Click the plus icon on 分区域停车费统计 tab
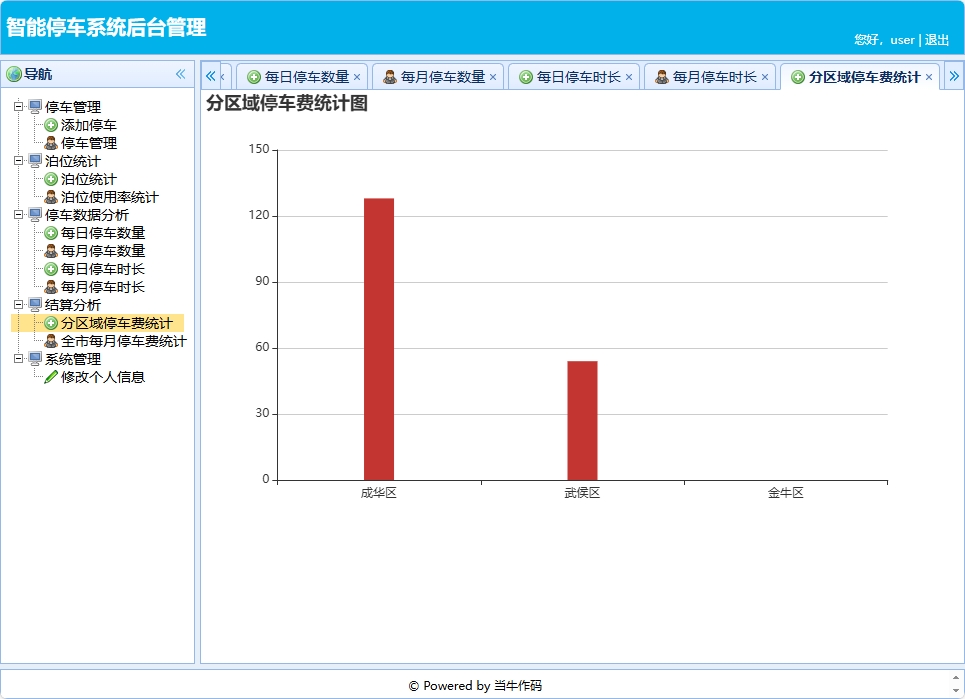Image resolution: width=965 pixels, height=699 pixels. click(x=798, y=75)
